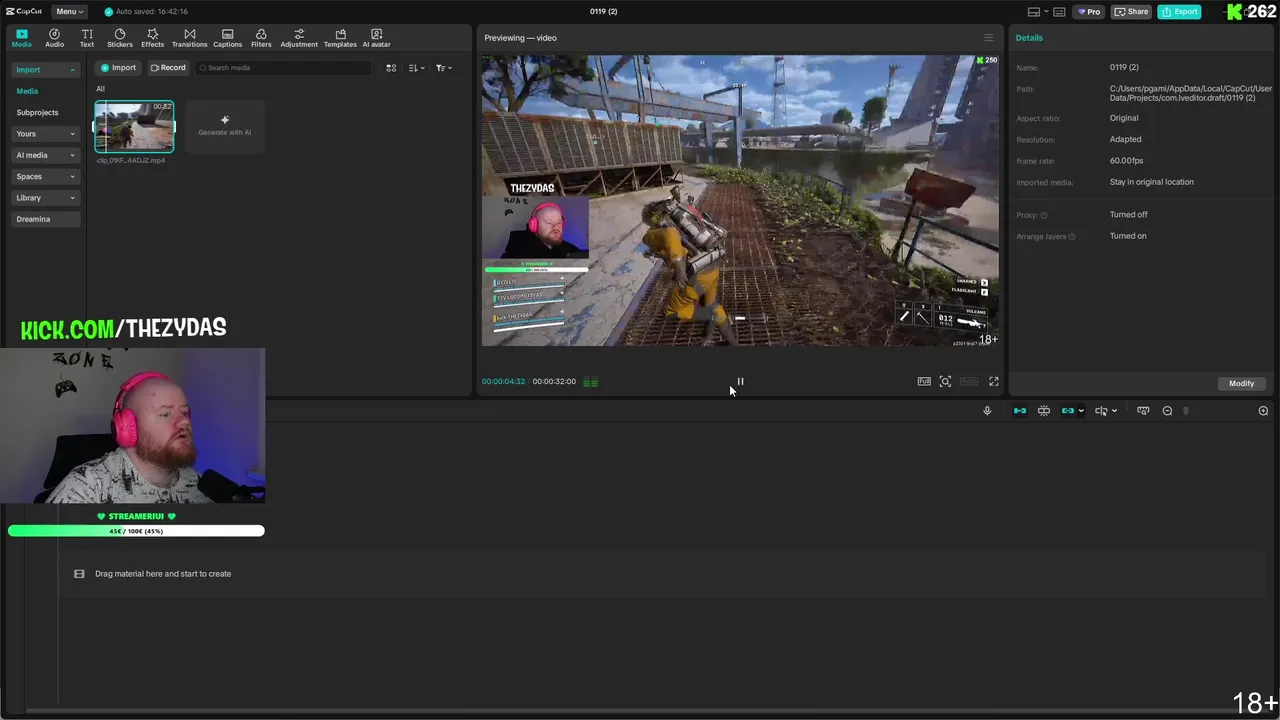The height and width of the screenshot is (720, 1280).
Task: Open the Captions panel
Action: (x=227, y=38)
